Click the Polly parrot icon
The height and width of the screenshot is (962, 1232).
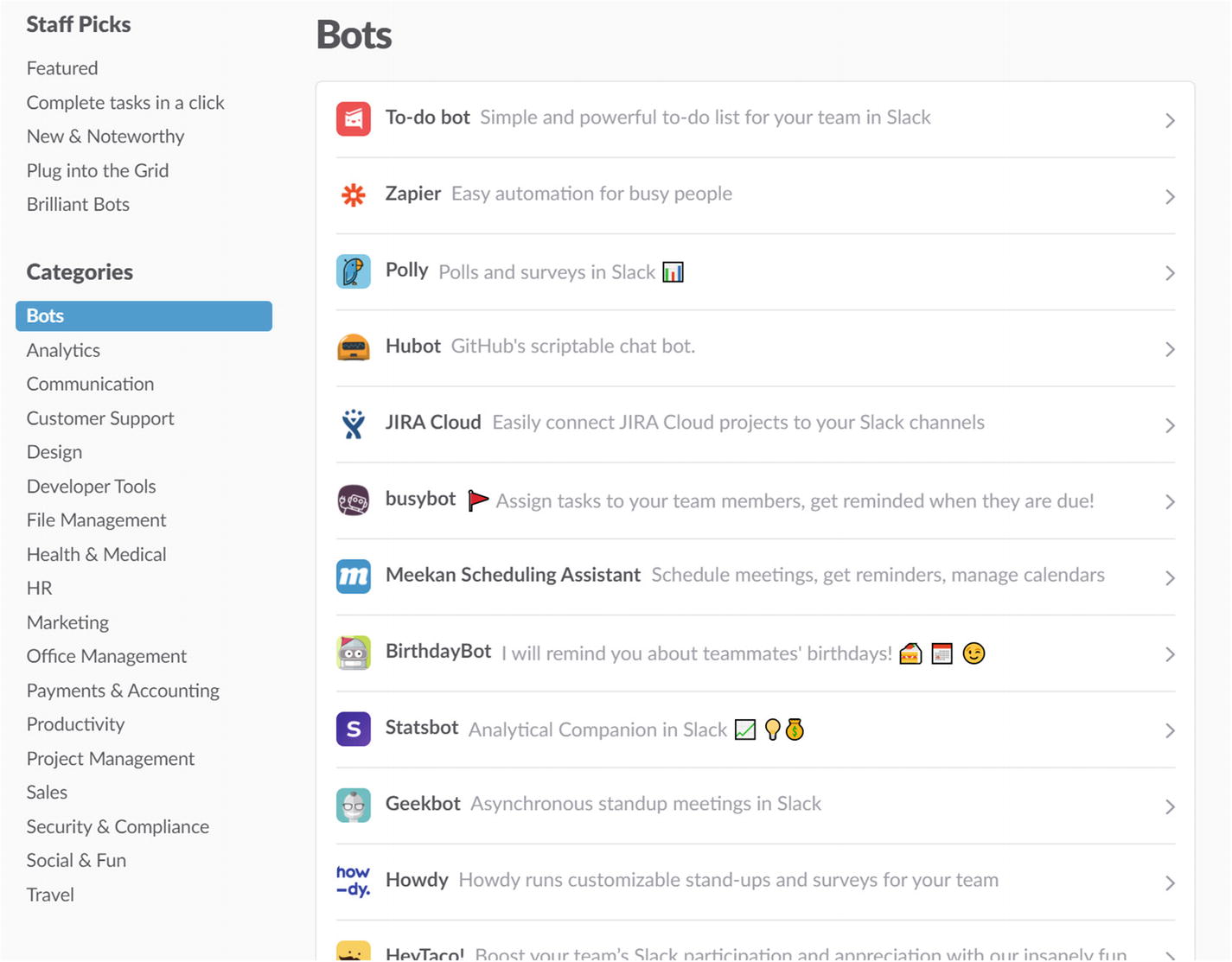click(354, 271)
